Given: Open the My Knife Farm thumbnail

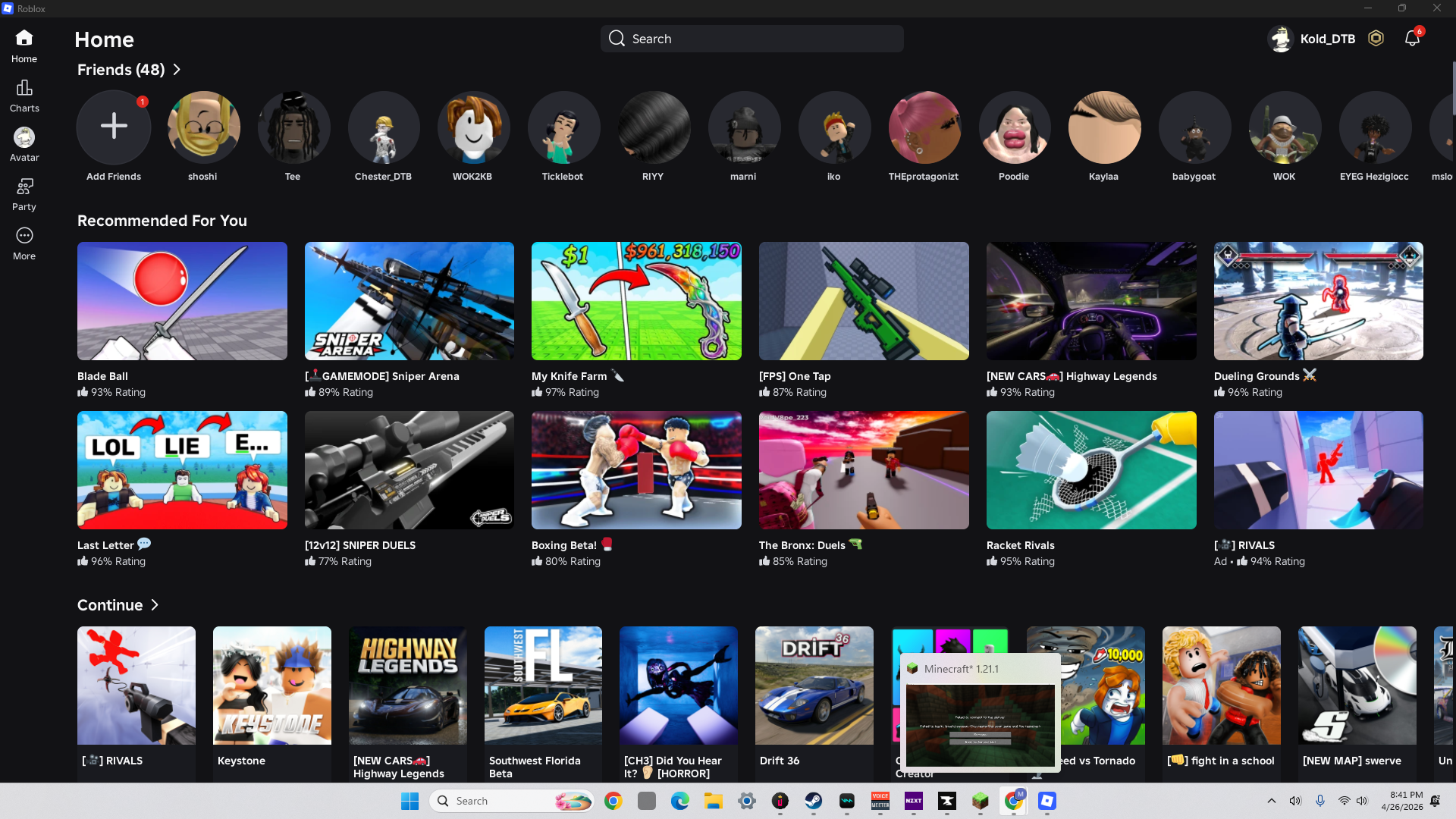Looking at the screenshot, I should [x=636, y=301].
